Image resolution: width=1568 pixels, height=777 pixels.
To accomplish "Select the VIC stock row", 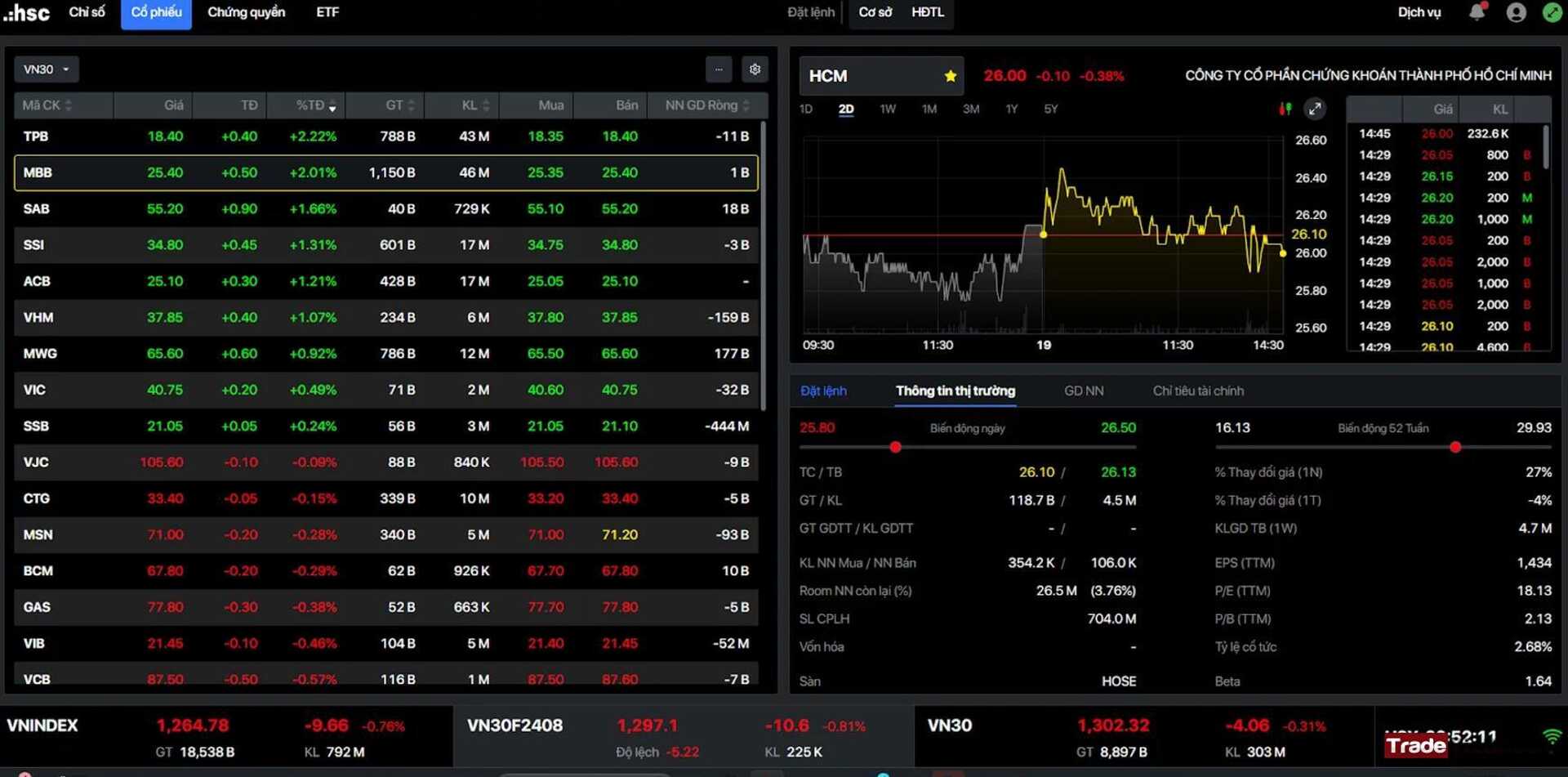I will coord(386,390).
